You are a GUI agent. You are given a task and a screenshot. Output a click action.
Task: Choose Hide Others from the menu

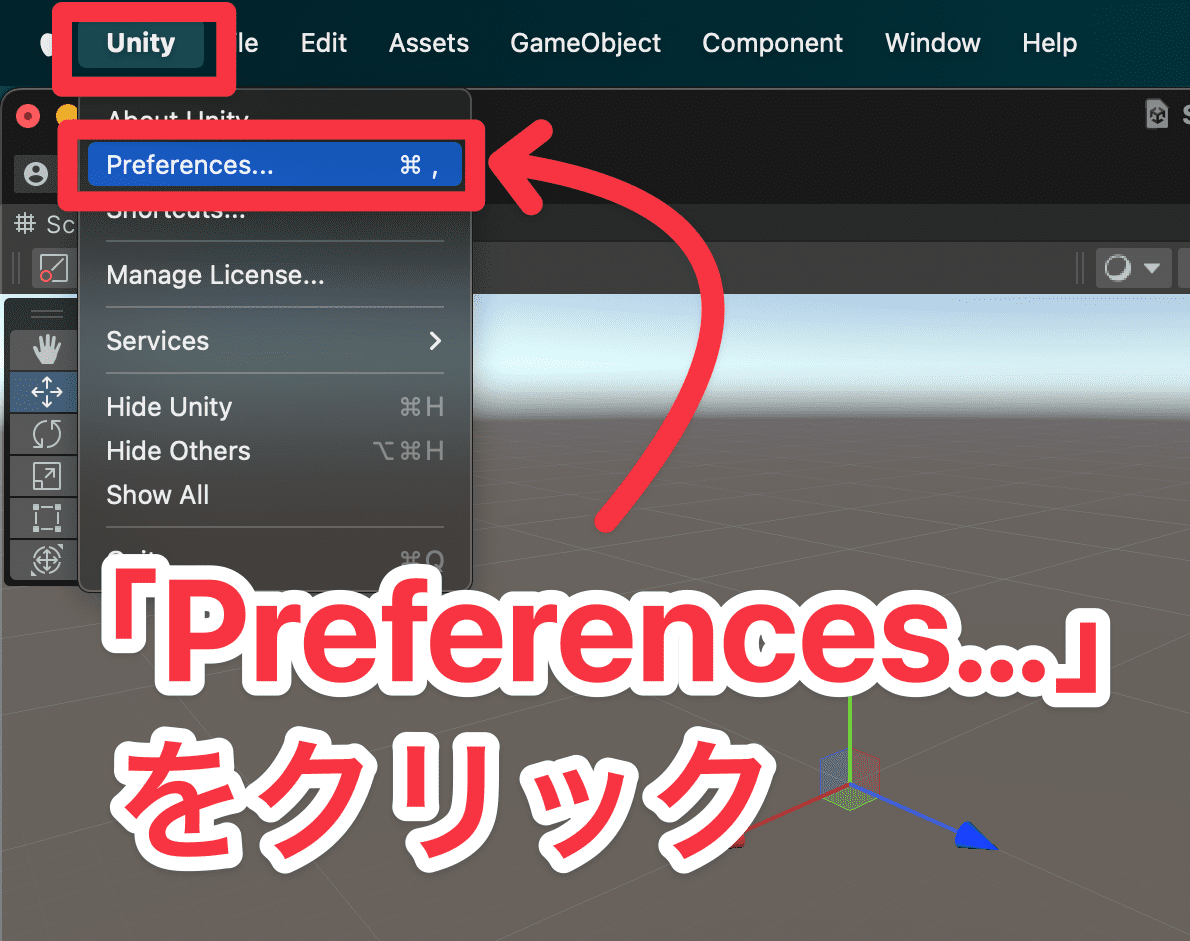click(178, 451)
